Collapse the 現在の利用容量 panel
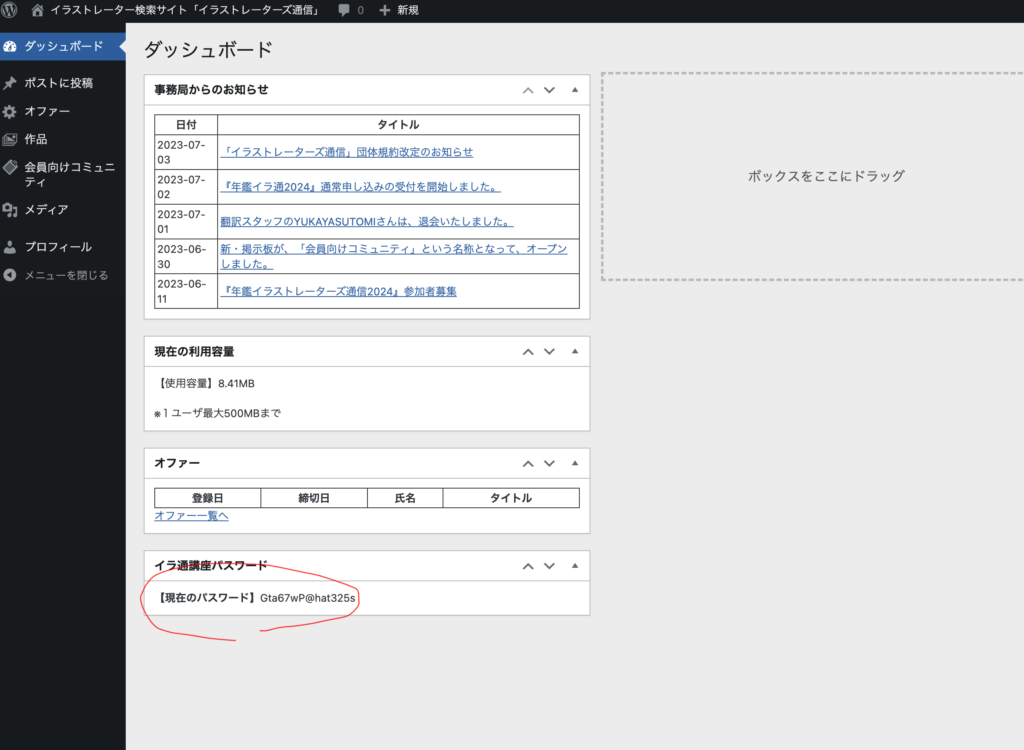The image size is (1024, 750). [575, 351]
